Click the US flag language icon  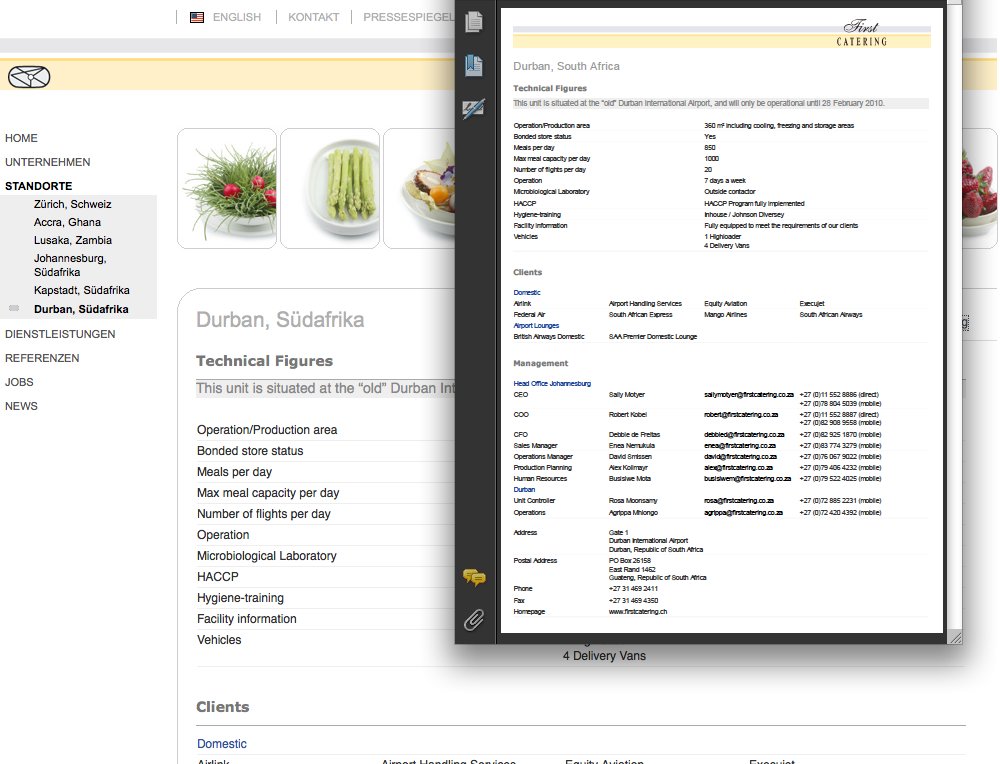pos(197,17)
